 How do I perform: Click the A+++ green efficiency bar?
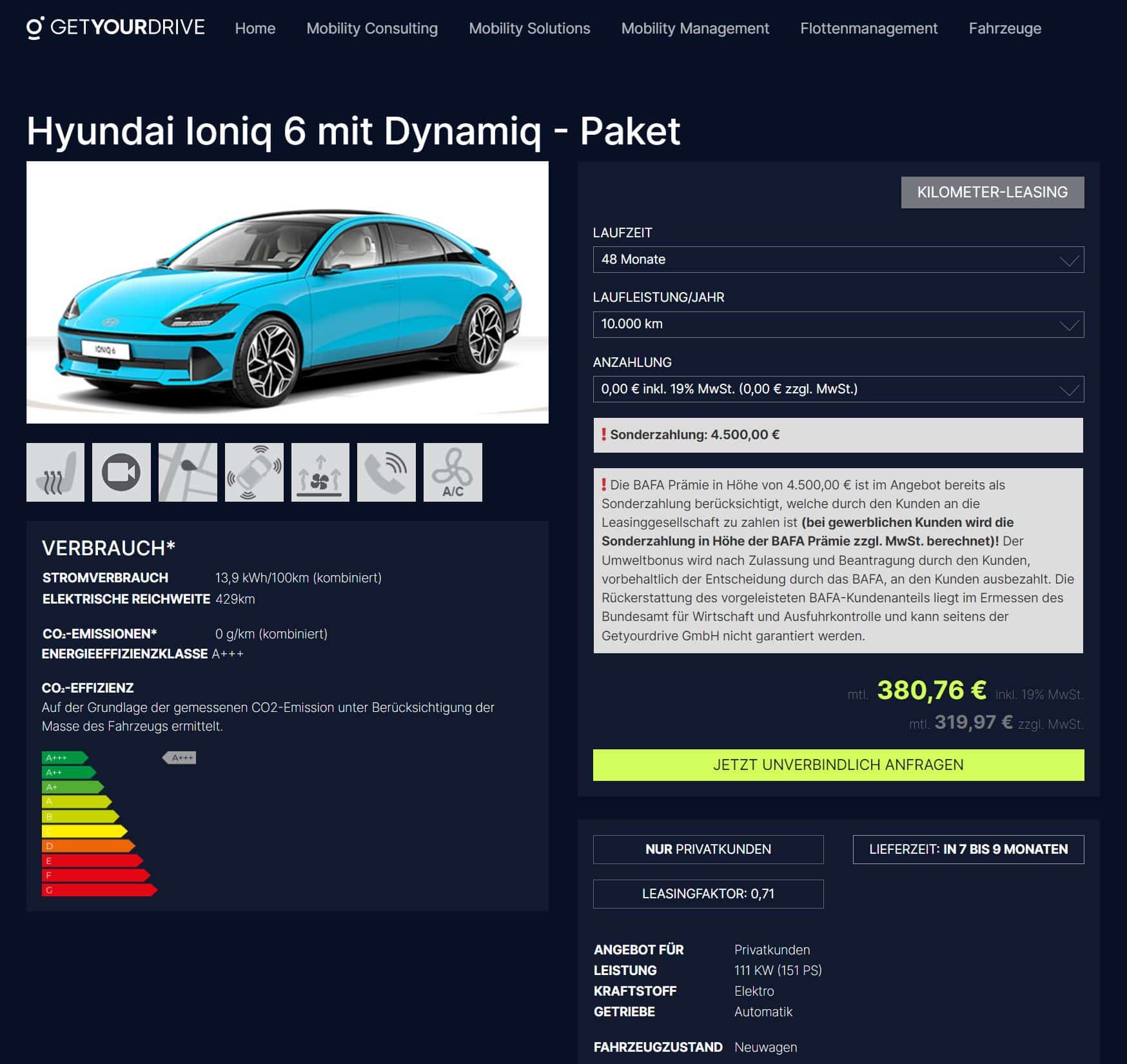[x=64, y=758]
